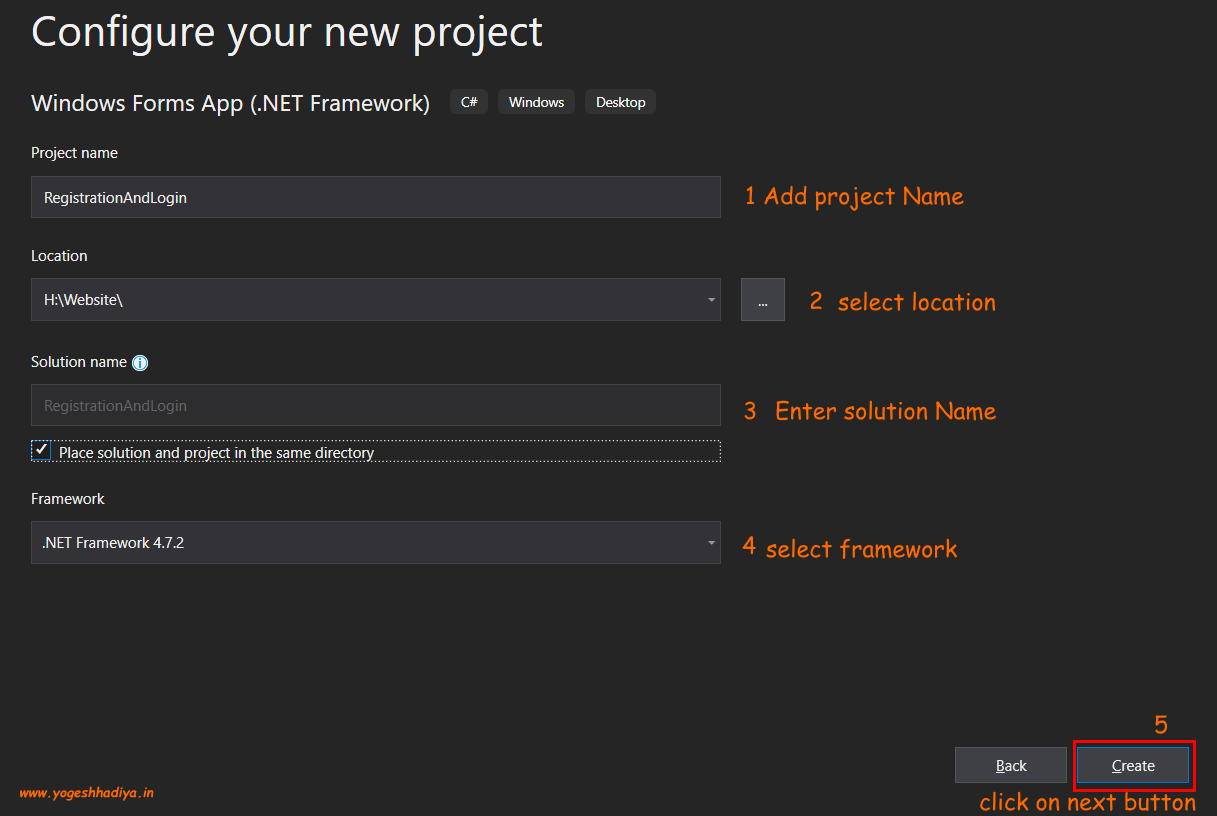
Task: Go back with the Back button
Action: pyautogui.click(x=1011, y=766)
